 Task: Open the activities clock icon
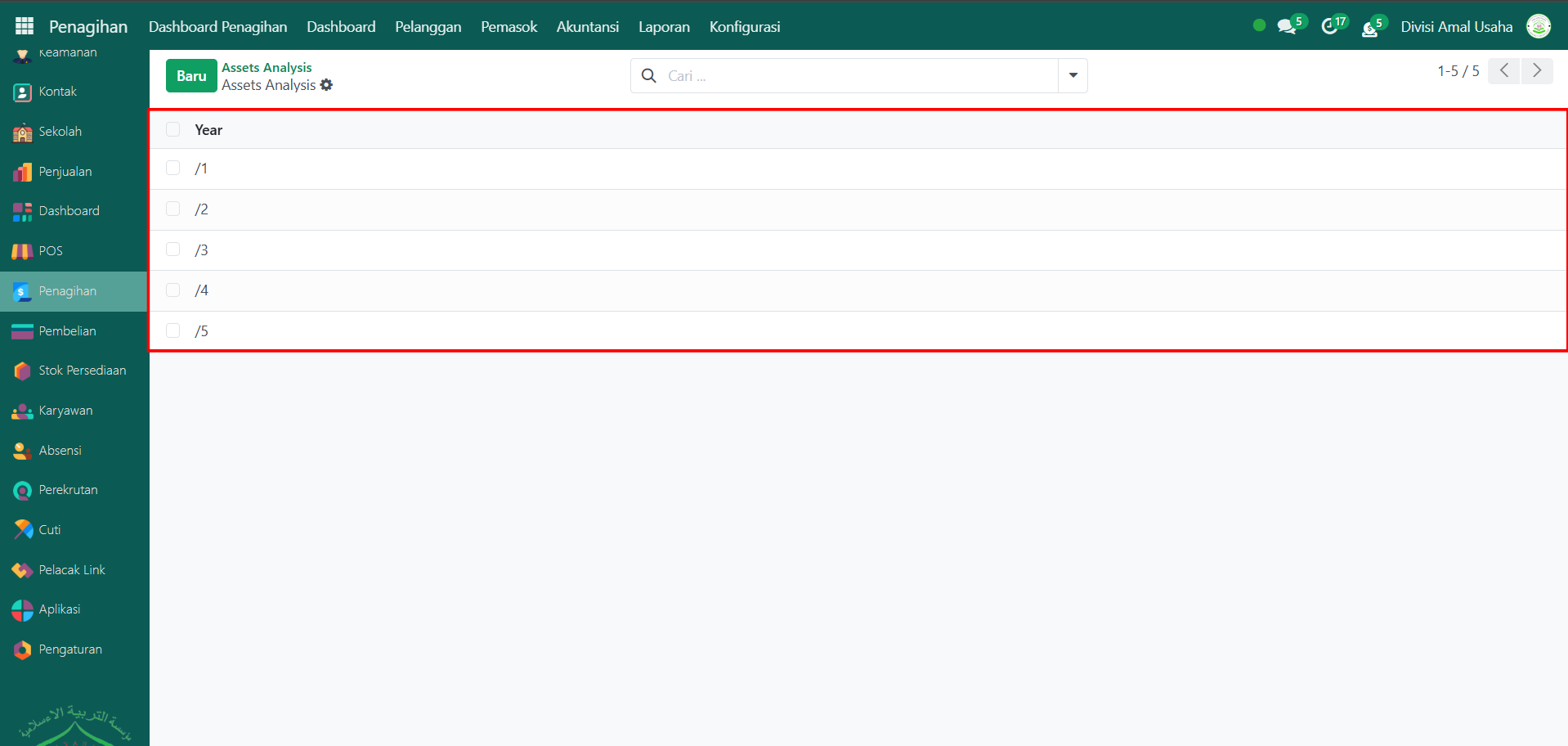click(1329, 27)
